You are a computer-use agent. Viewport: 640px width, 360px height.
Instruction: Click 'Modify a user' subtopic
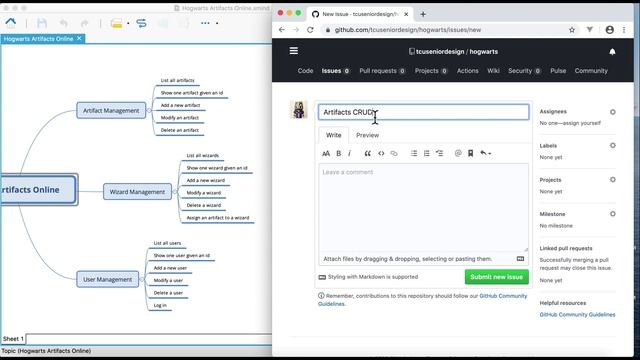tap(168, 280)
